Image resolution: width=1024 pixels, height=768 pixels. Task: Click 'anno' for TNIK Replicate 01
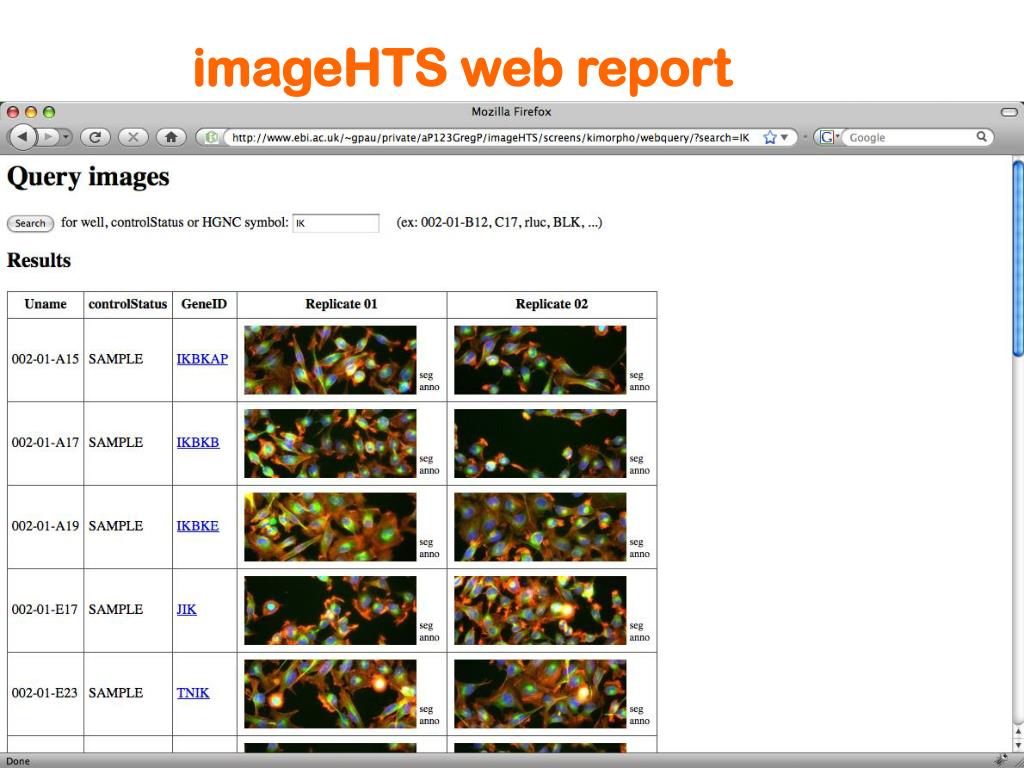(429, 722)
